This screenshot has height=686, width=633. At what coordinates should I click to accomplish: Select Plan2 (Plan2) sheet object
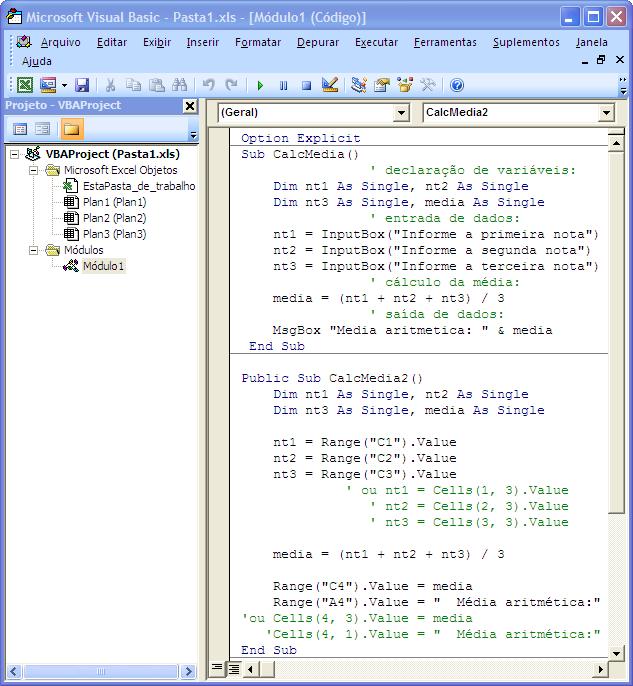(115, 218)
